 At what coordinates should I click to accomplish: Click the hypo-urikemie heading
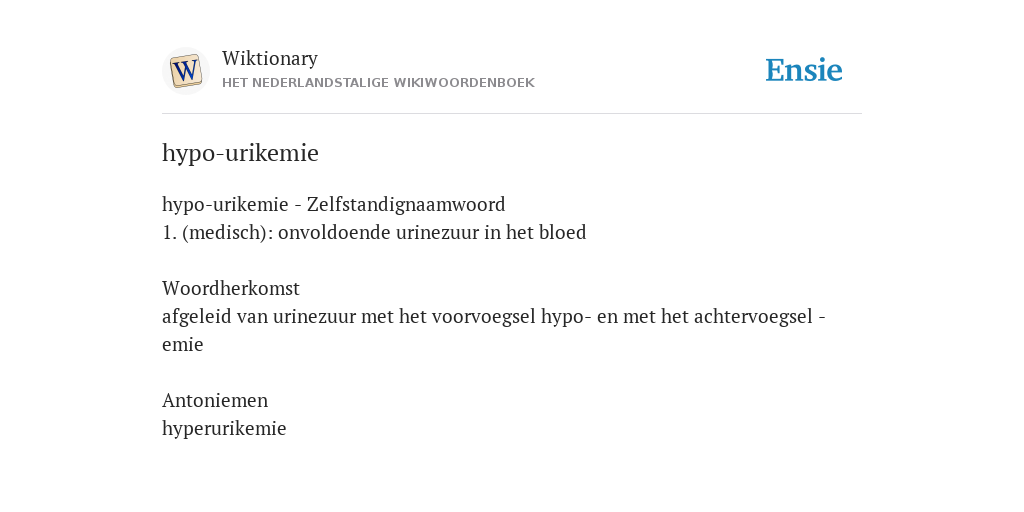pyautogui.click(x=240, y=153)
